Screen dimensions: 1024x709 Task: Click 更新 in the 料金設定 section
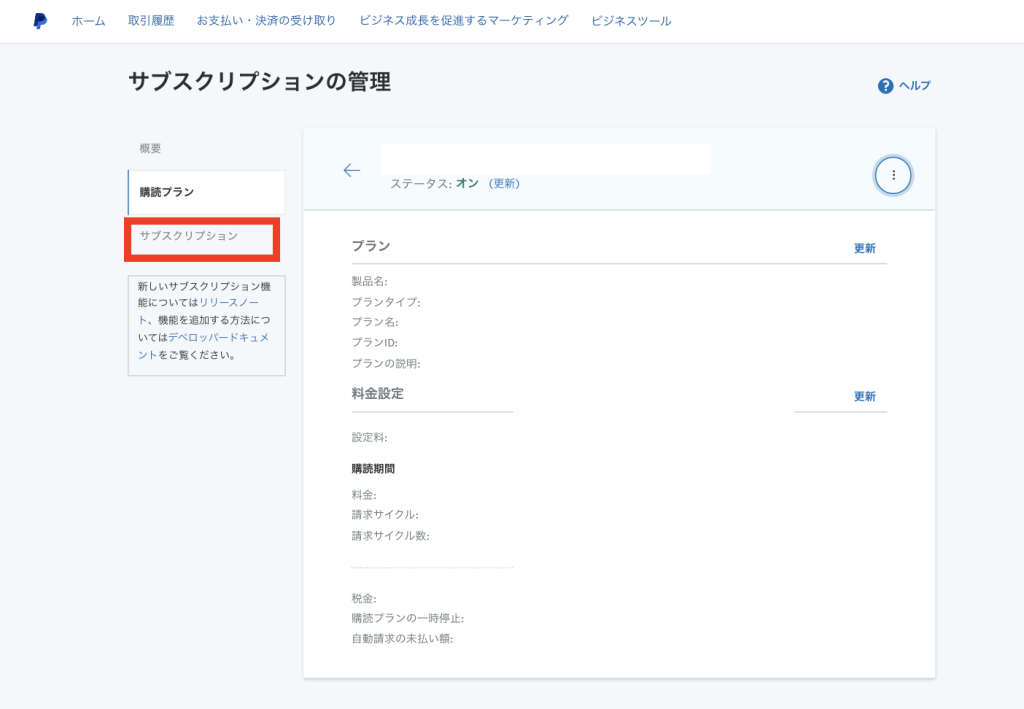coord(864,396)
